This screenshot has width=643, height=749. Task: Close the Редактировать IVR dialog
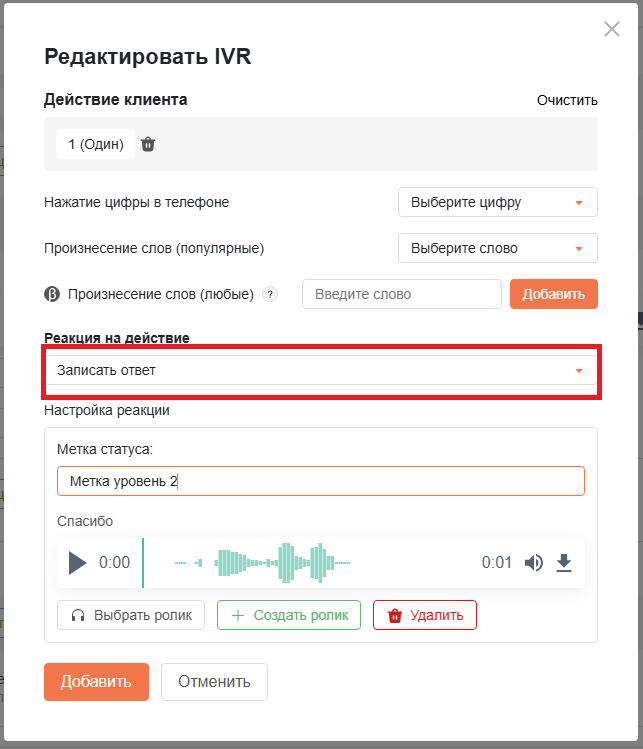point(611,29)
